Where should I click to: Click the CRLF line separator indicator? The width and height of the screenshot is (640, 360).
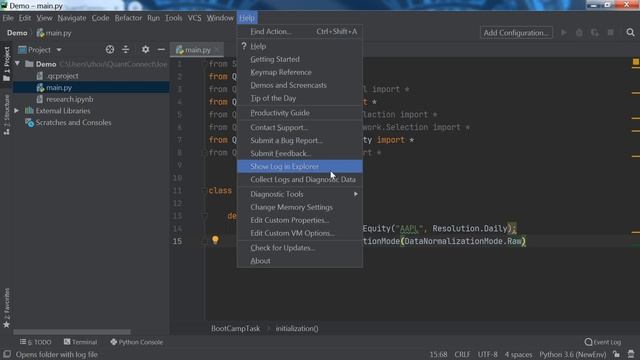point(462,354)
